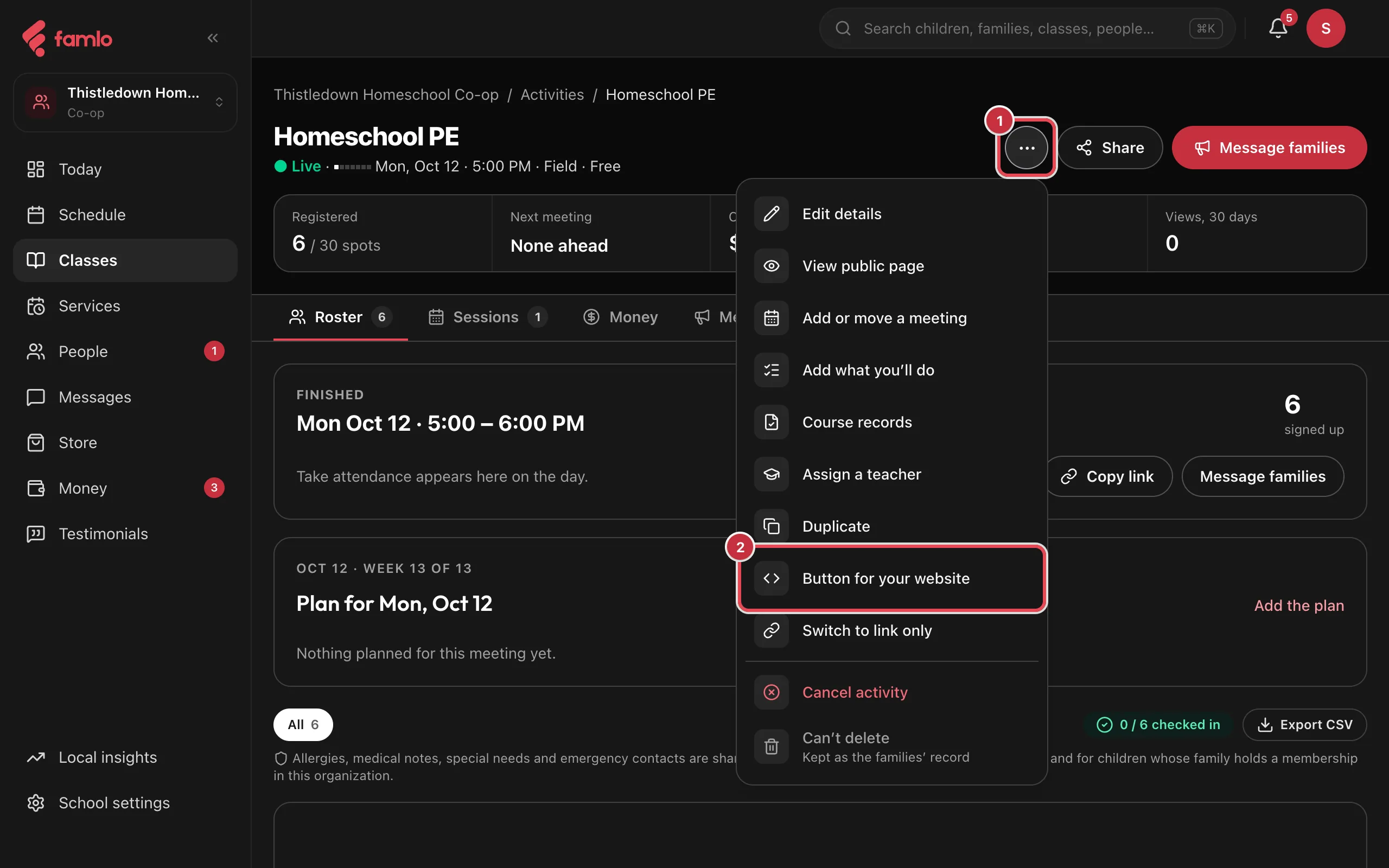Choose Edit details from the menu
1389x868 pixels.
click(x=892, y=214)
